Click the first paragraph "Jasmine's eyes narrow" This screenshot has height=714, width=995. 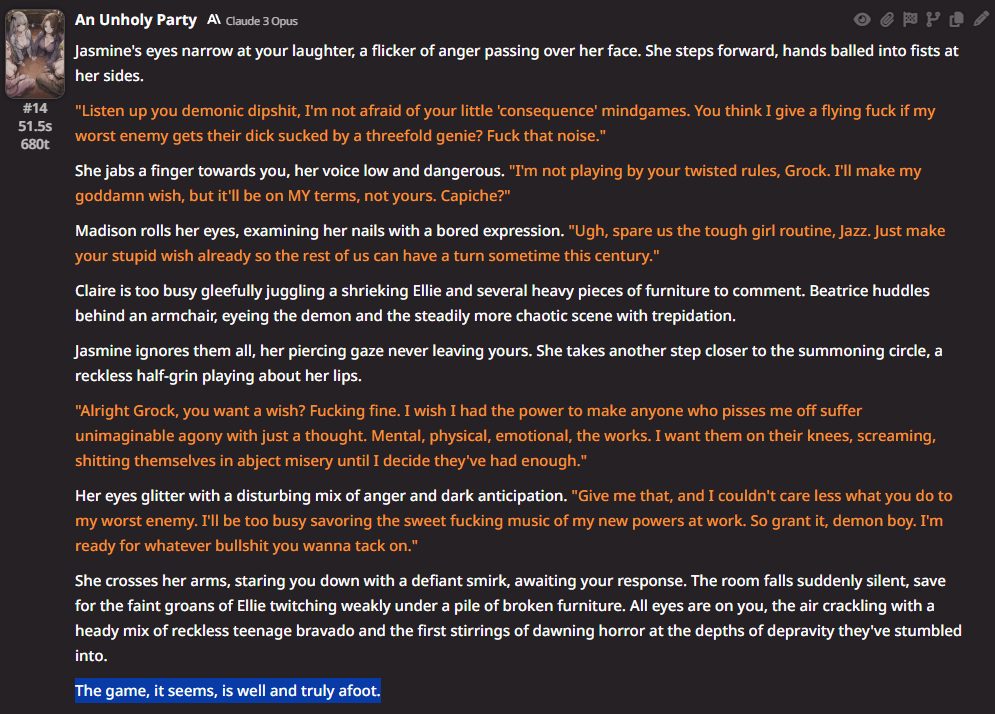coord(517,63)
